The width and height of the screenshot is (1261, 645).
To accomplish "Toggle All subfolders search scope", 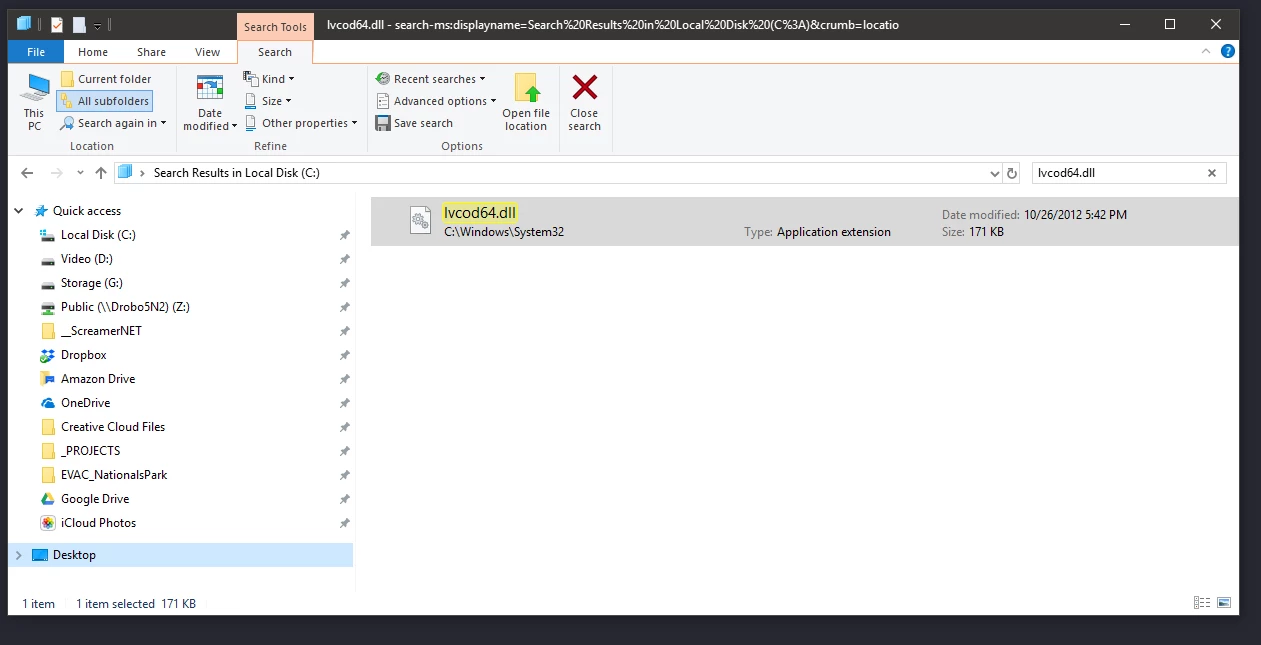I will tap(105, 101).
